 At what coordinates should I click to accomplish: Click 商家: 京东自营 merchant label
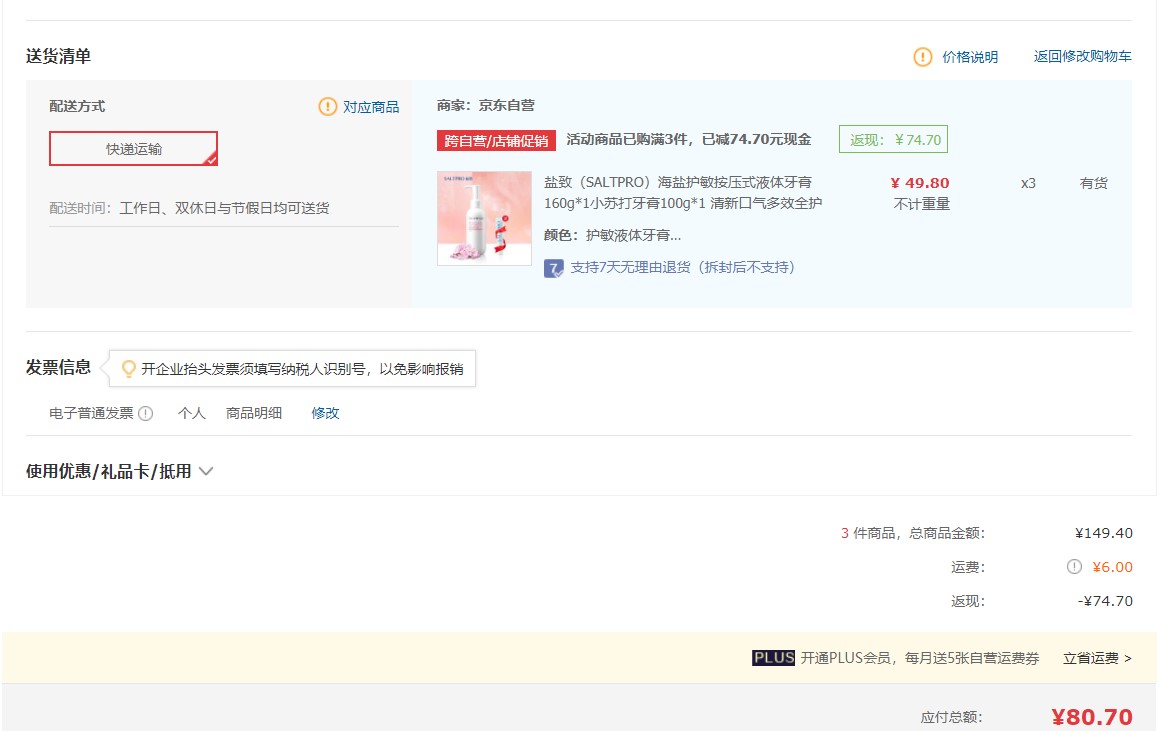pyautogui.click(x=486, y=106)
